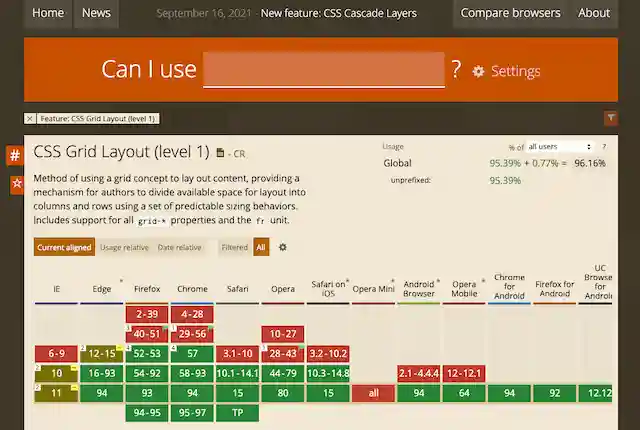The width and height of the screenshot is (640, 430).
Task: Open the About page
Action: tap(593, 13)
